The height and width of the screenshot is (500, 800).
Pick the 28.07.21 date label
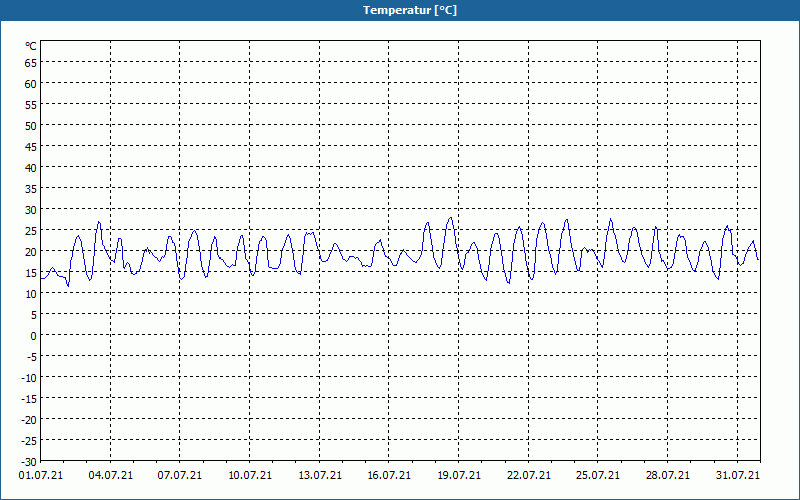(x=667, y=476)
